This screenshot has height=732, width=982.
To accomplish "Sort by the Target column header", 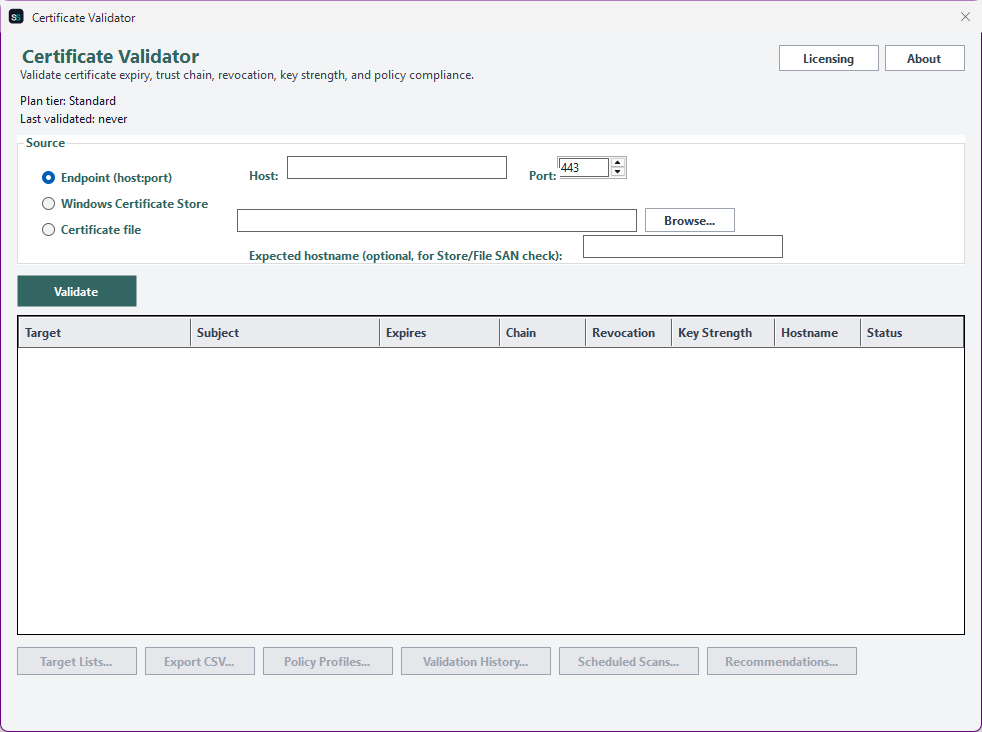I will tap(105, 332).
